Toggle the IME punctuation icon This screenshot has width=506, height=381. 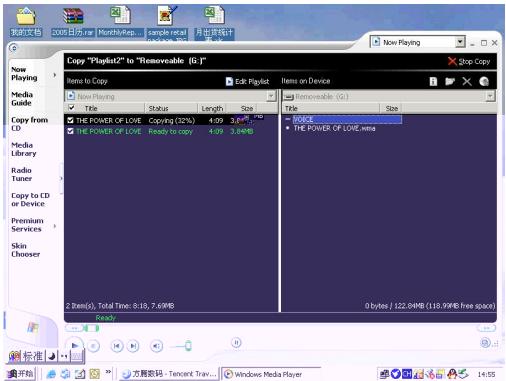[64, 357]
